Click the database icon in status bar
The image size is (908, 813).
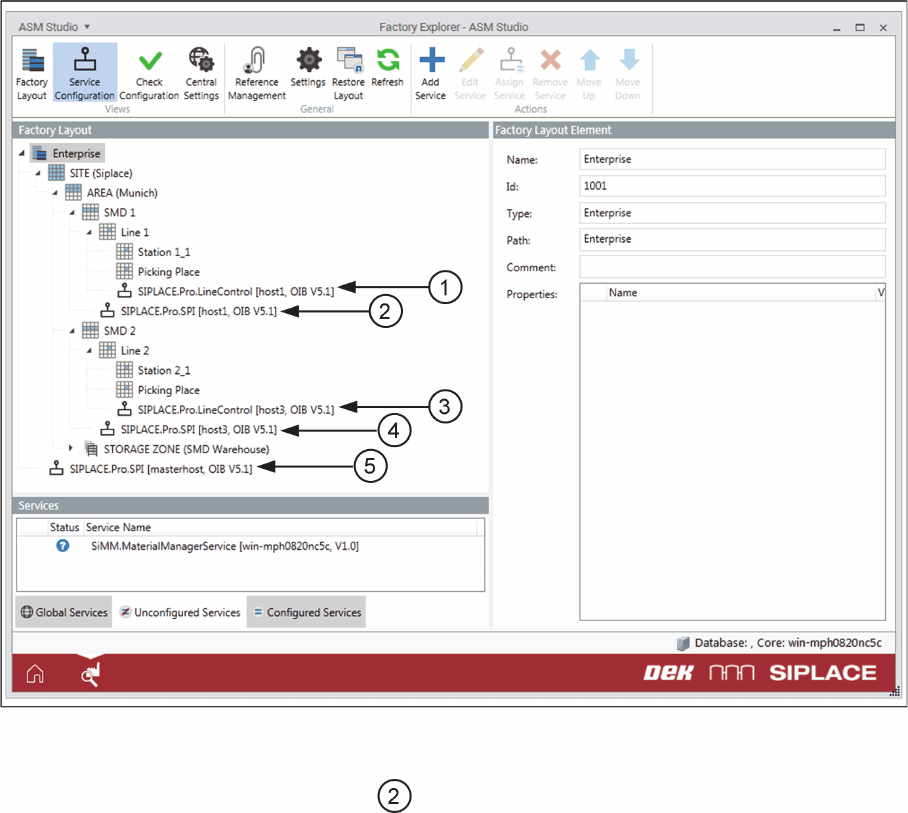(x=683, y=643)
